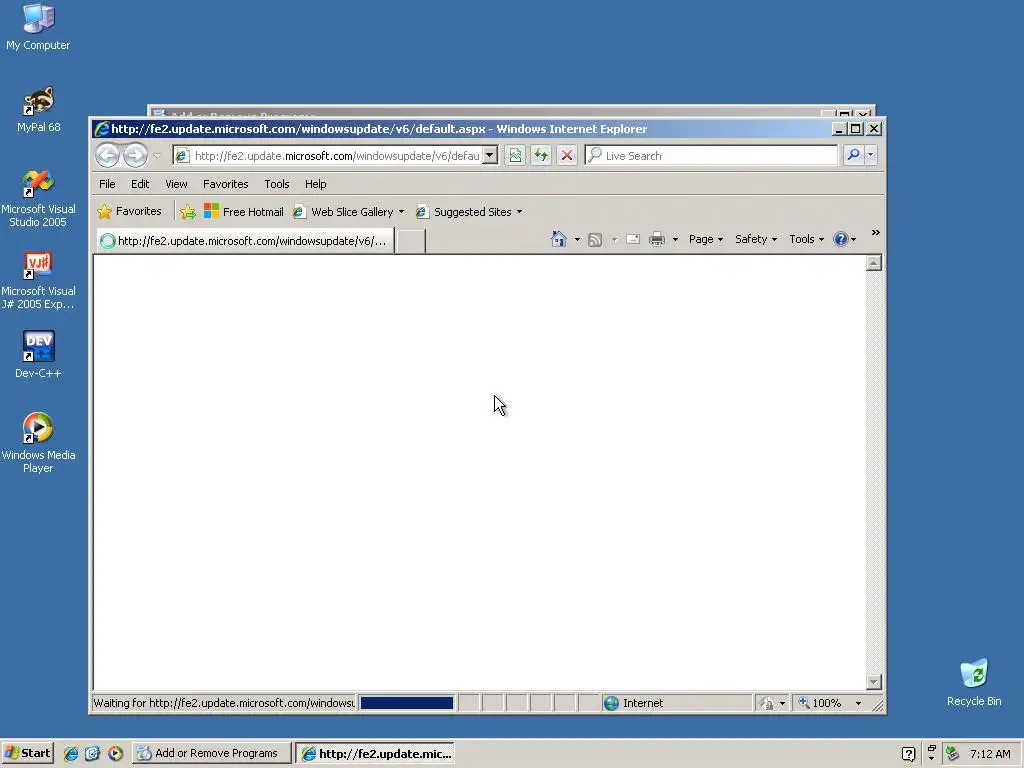
Task: Open the Safety command bar menu
Action: pos(756,239)
